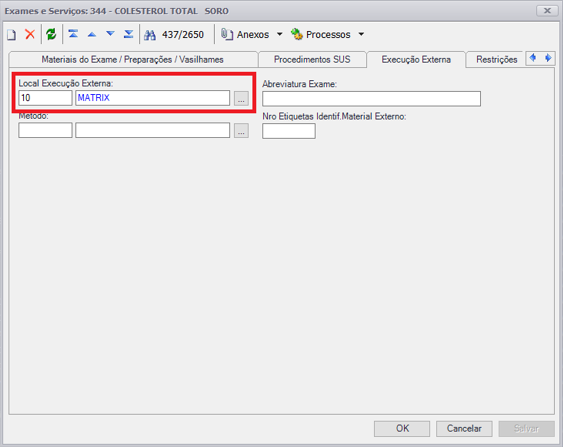Expand the Processos dropdown arrow
Screen dimensions: 563x447
[361, 34]
